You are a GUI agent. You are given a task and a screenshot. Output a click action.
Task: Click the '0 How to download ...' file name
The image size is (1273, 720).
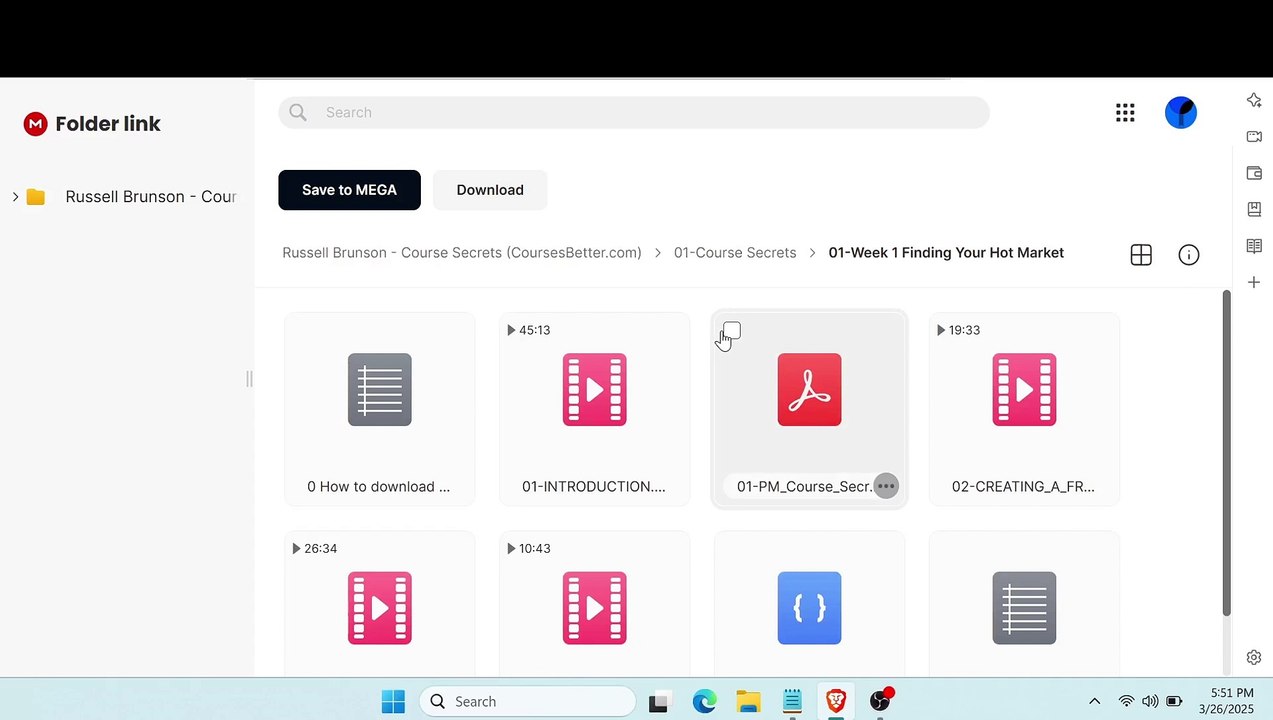click(379, 487)
